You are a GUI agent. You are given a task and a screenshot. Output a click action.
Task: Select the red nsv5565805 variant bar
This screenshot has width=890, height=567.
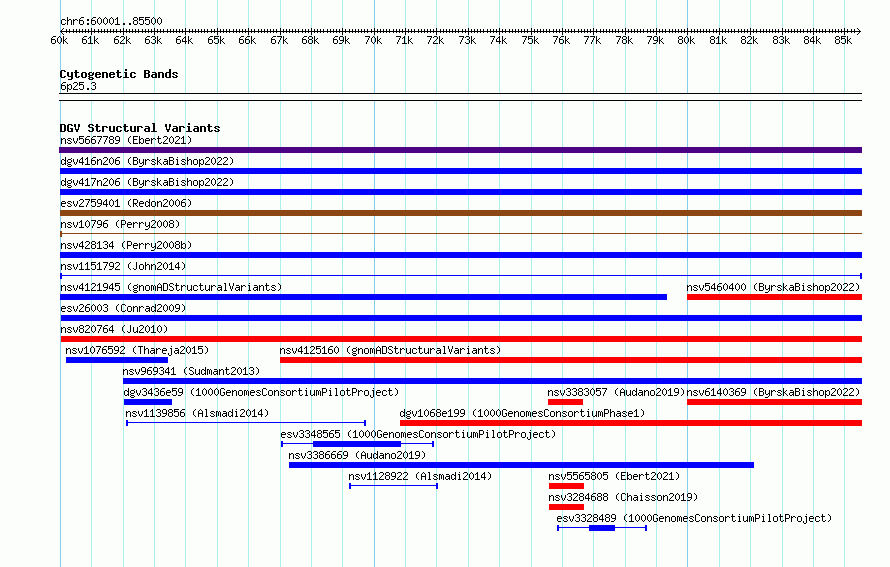(566, 486)
